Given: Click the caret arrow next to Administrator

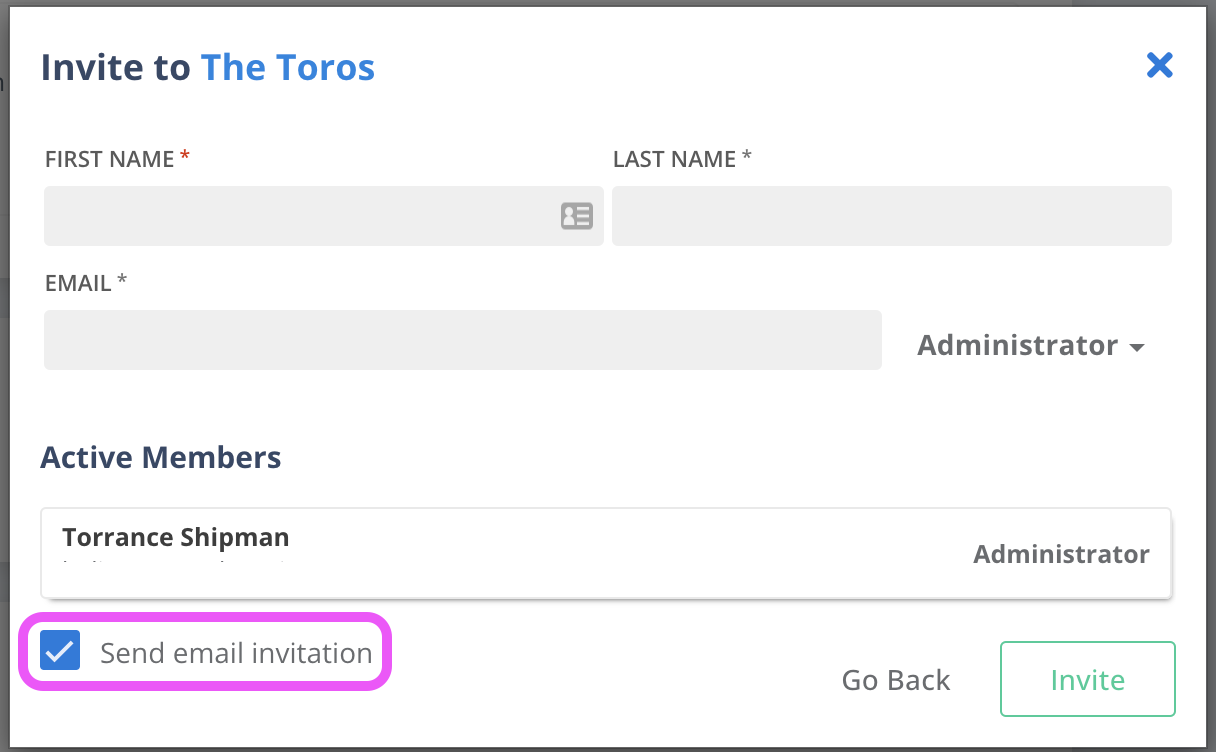Looking at the screenshot, I should 1136,347.
